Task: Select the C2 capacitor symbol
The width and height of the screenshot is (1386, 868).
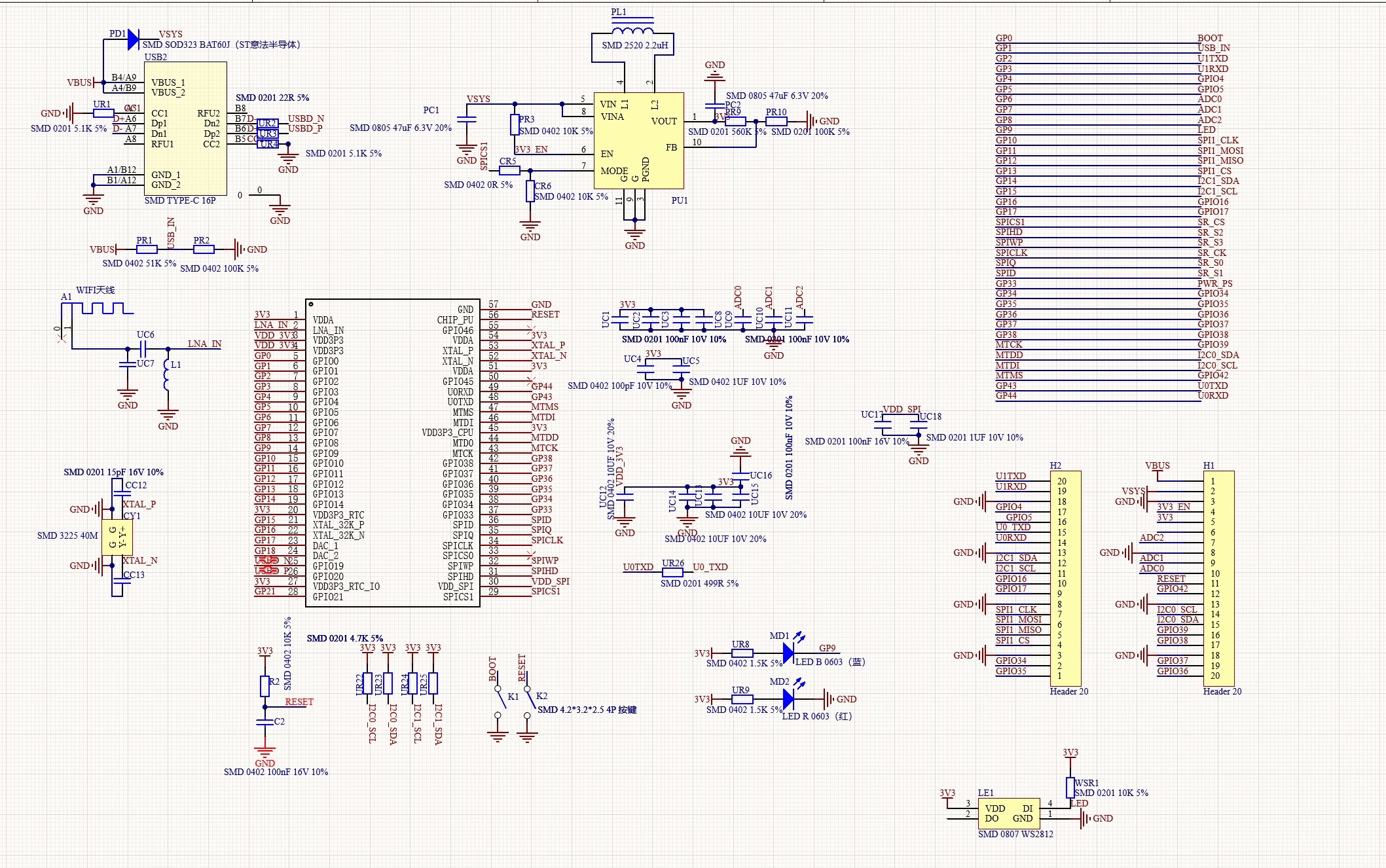Action: coord(264,721)
